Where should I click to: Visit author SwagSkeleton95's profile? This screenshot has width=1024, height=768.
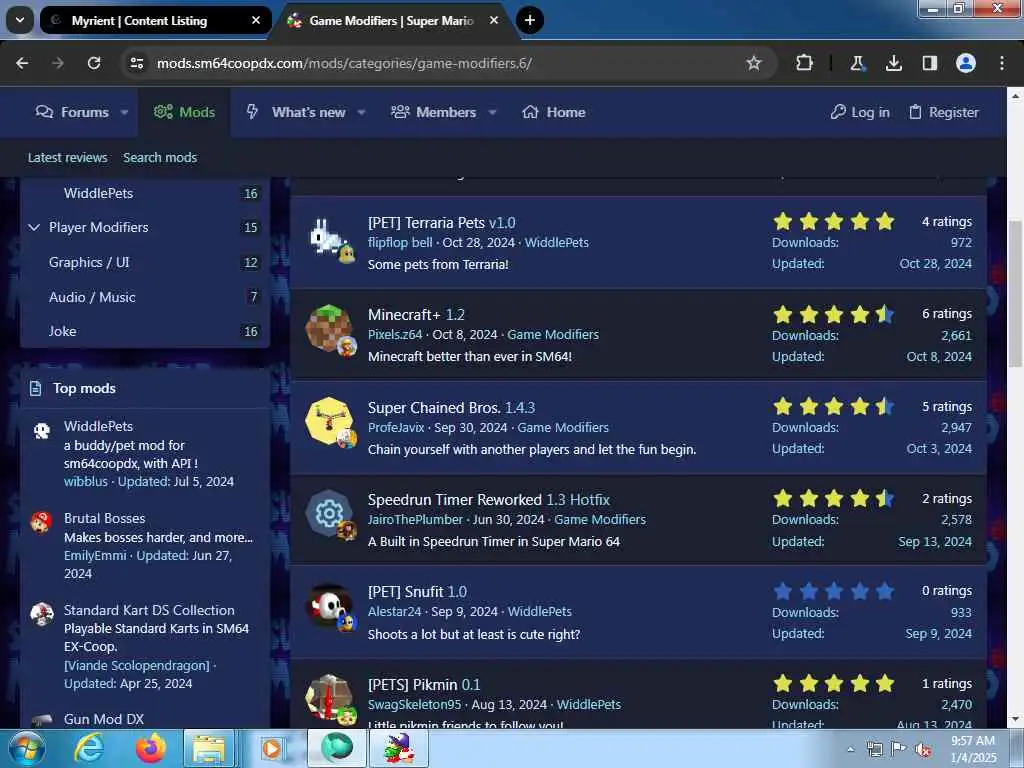[414, 705]
